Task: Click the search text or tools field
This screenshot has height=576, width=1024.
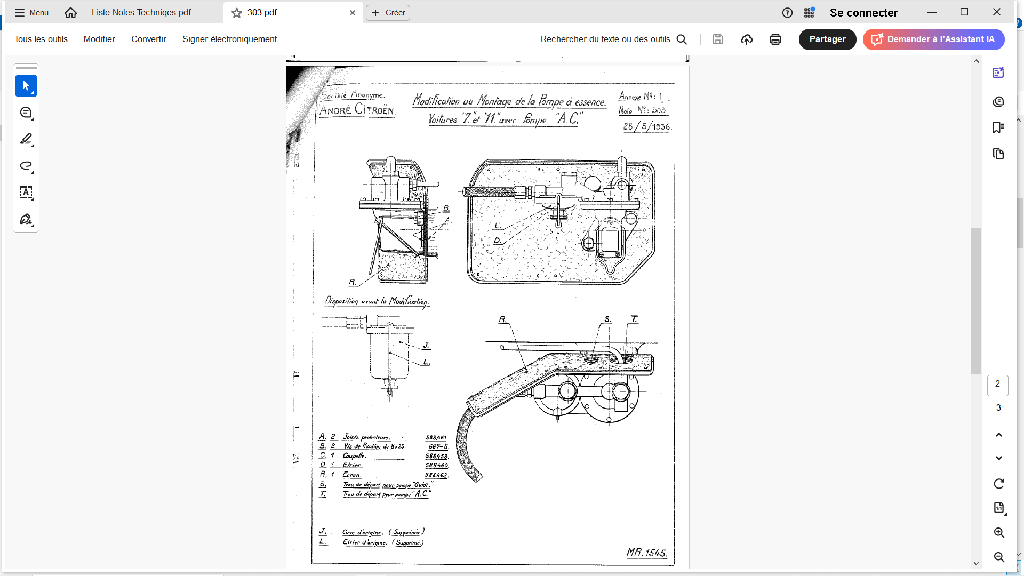Action: click(x=605, y=39)
